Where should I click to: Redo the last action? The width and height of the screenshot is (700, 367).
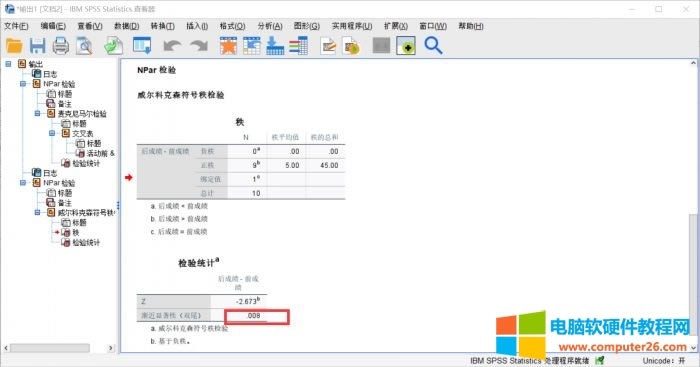coord(199,46)
